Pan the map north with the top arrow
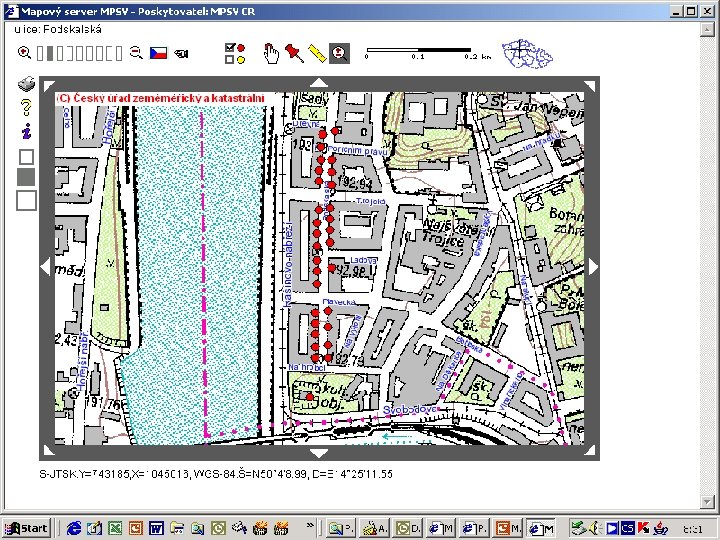The image size is (720, 540). (318, 83)
